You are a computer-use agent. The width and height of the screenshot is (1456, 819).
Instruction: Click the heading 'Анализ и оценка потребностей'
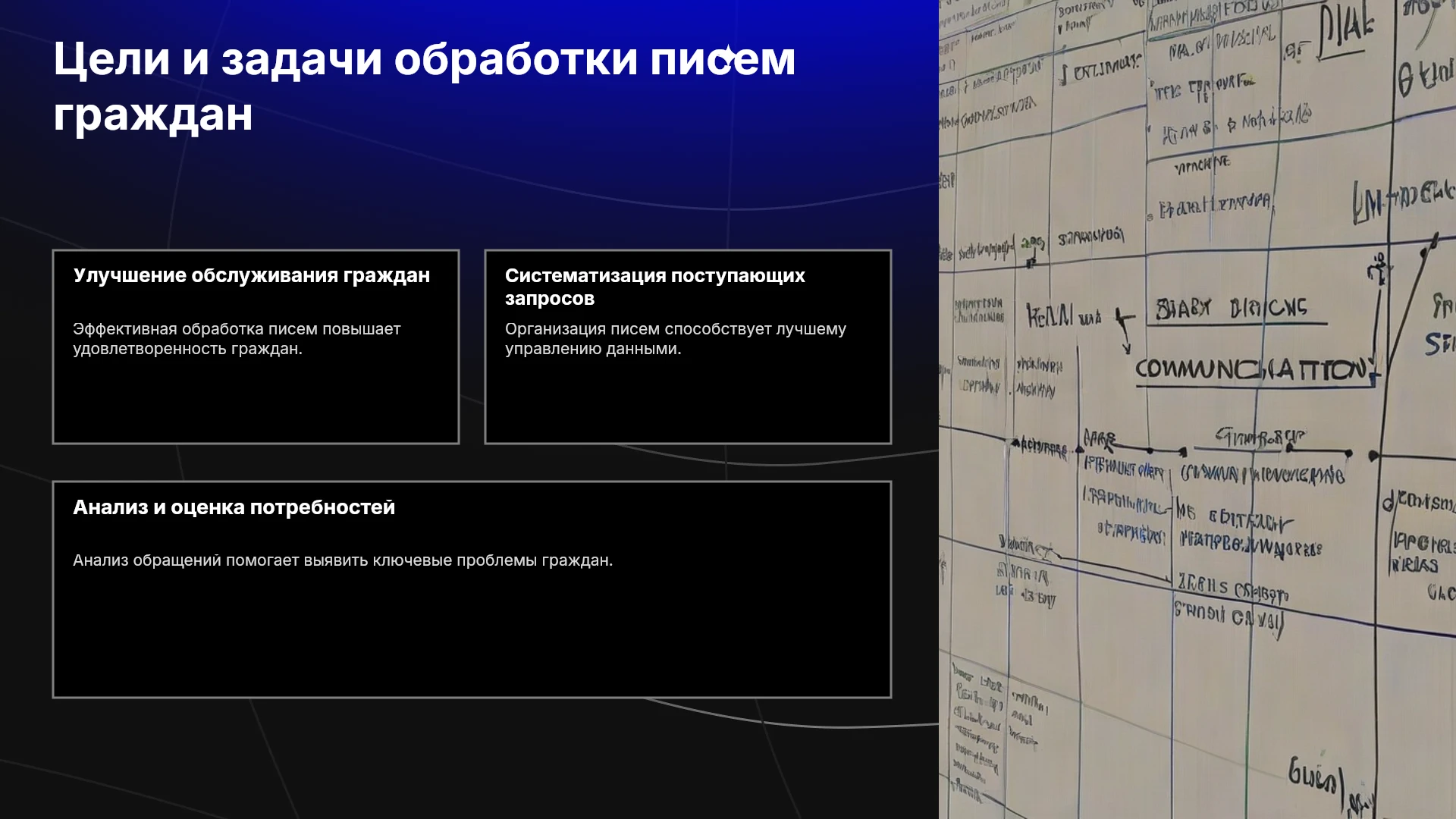click(x=234, y=507)
